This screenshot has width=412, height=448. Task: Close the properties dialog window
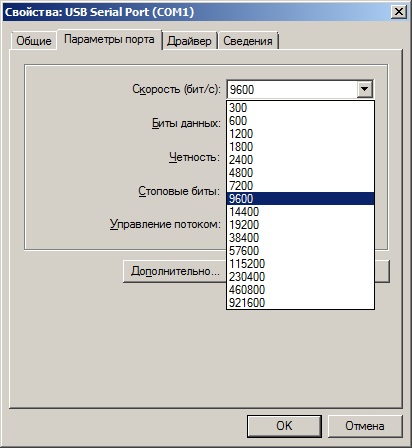(398, 12)
